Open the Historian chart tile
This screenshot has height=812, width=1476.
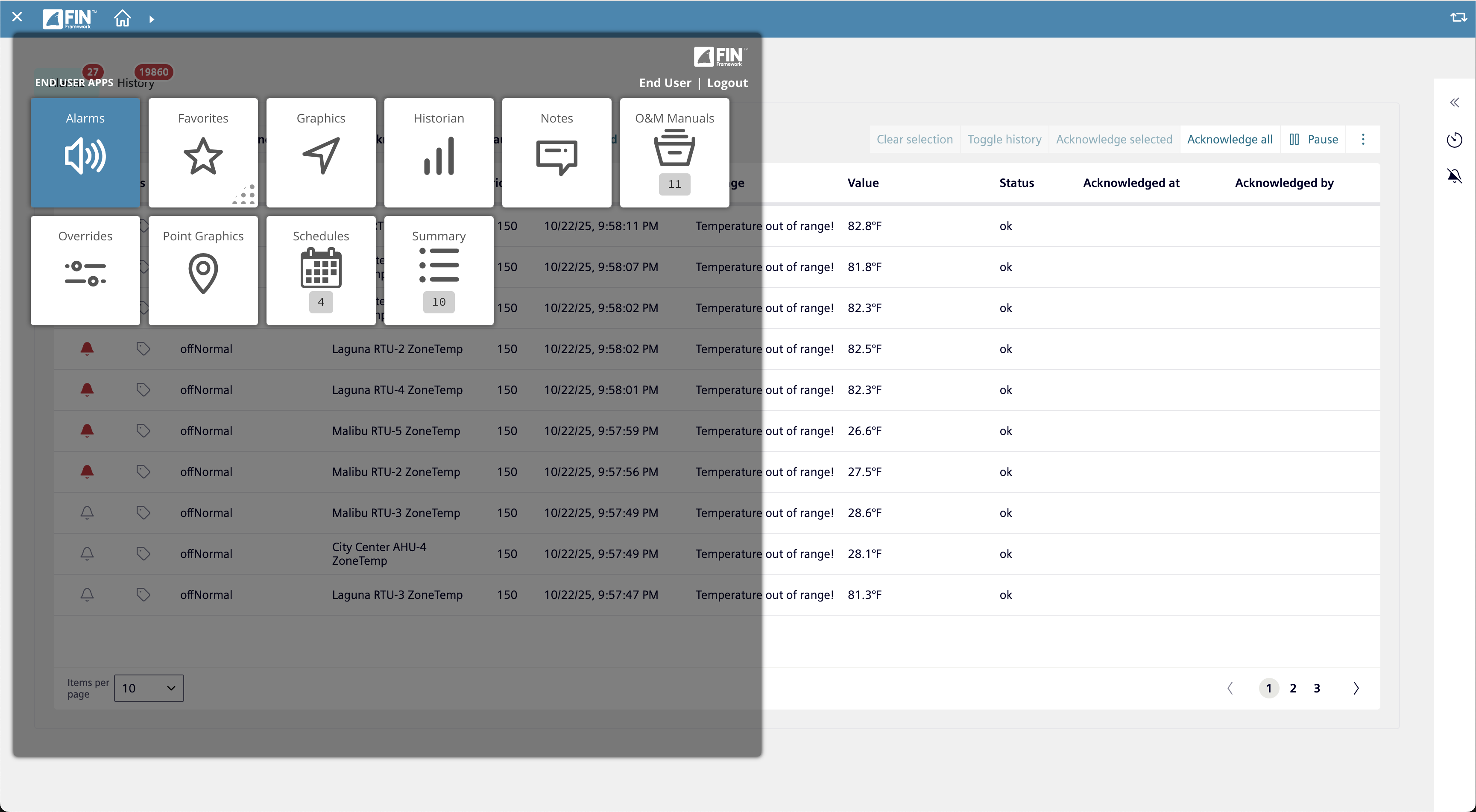pos(438,152)
